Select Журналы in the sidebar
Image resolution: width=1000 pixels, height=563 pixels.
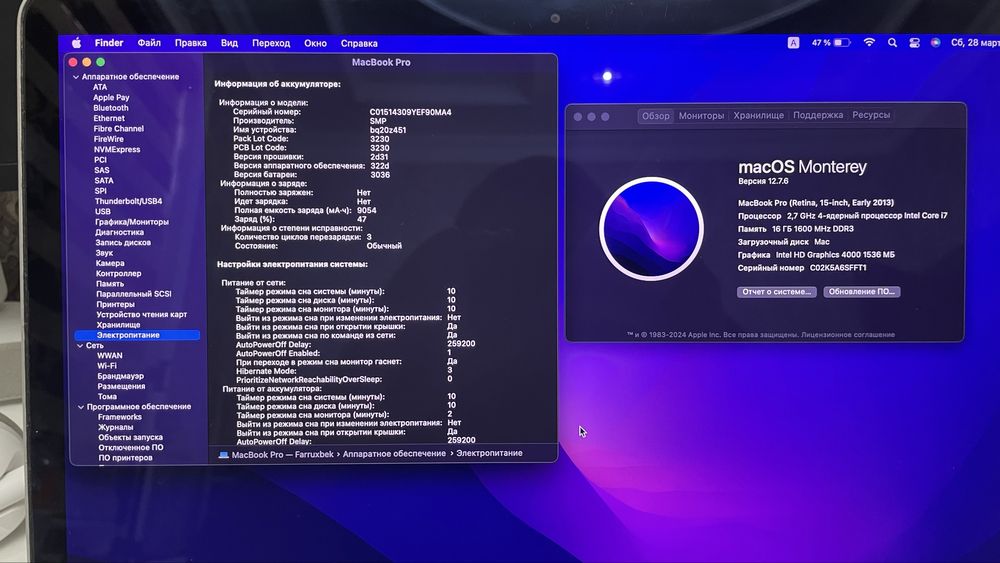coord(115,427)
